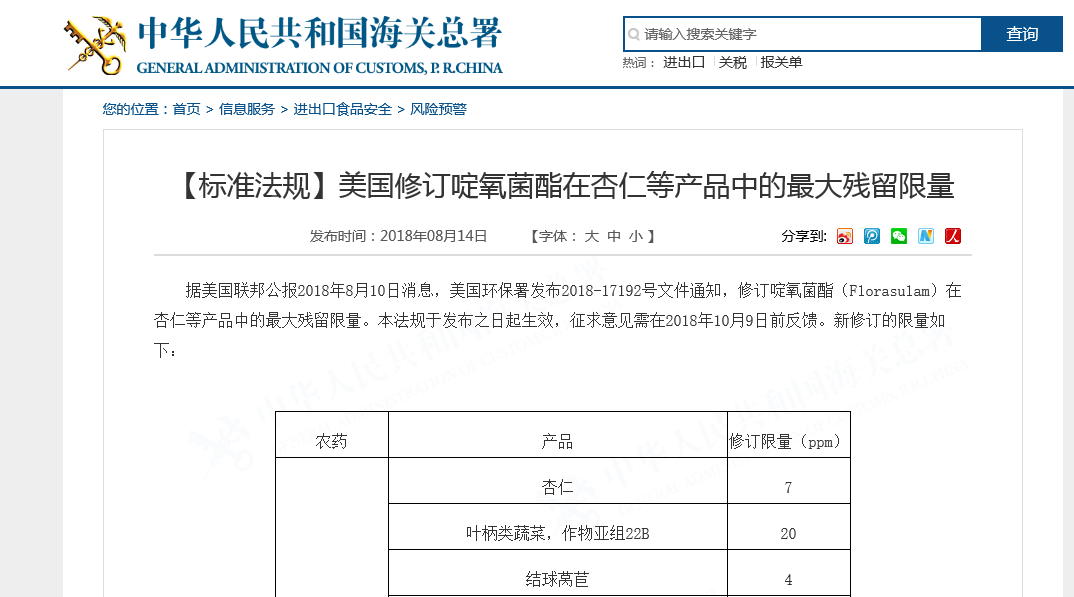Open hot keyword 进出口
The width and height of the screenshot is (1074, 597).
tap(684, 62)
